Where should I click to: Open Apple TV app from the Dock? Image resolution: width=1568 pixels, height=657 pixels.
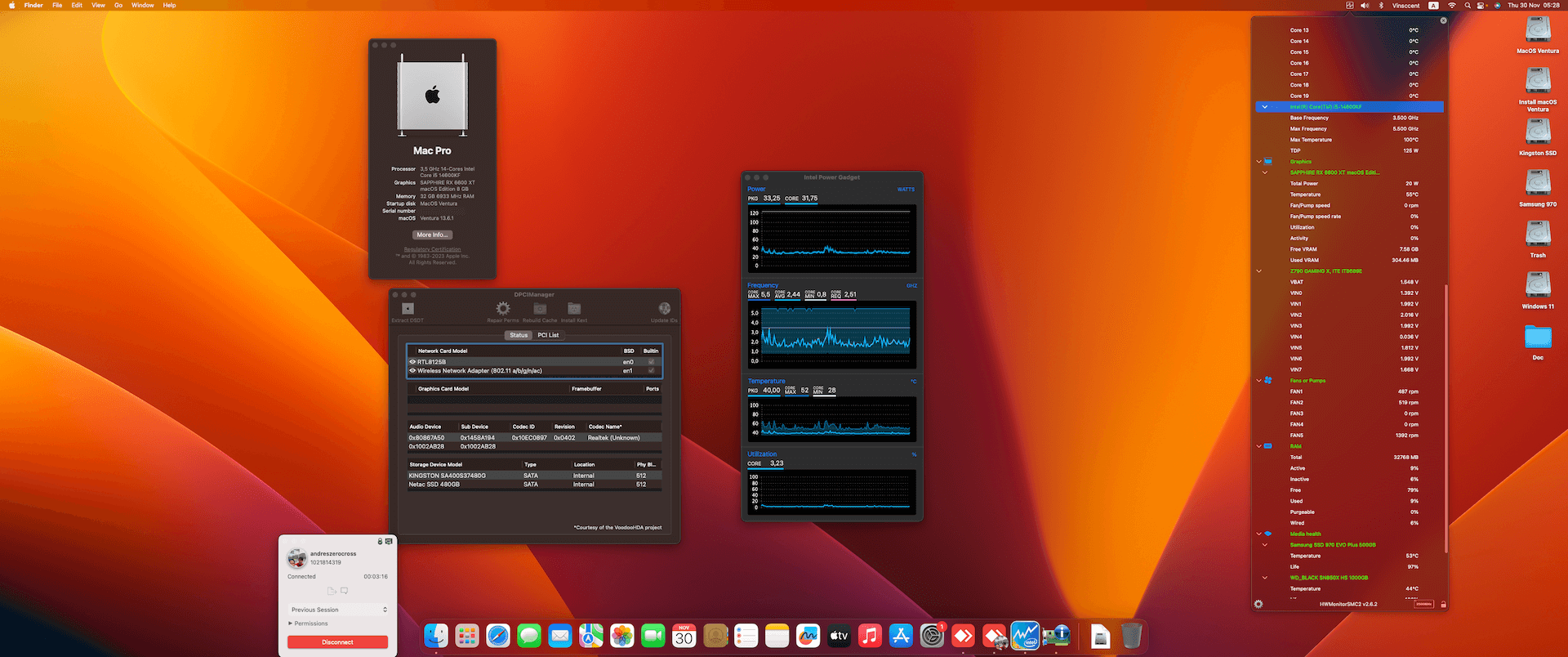(x=839, y=635)
